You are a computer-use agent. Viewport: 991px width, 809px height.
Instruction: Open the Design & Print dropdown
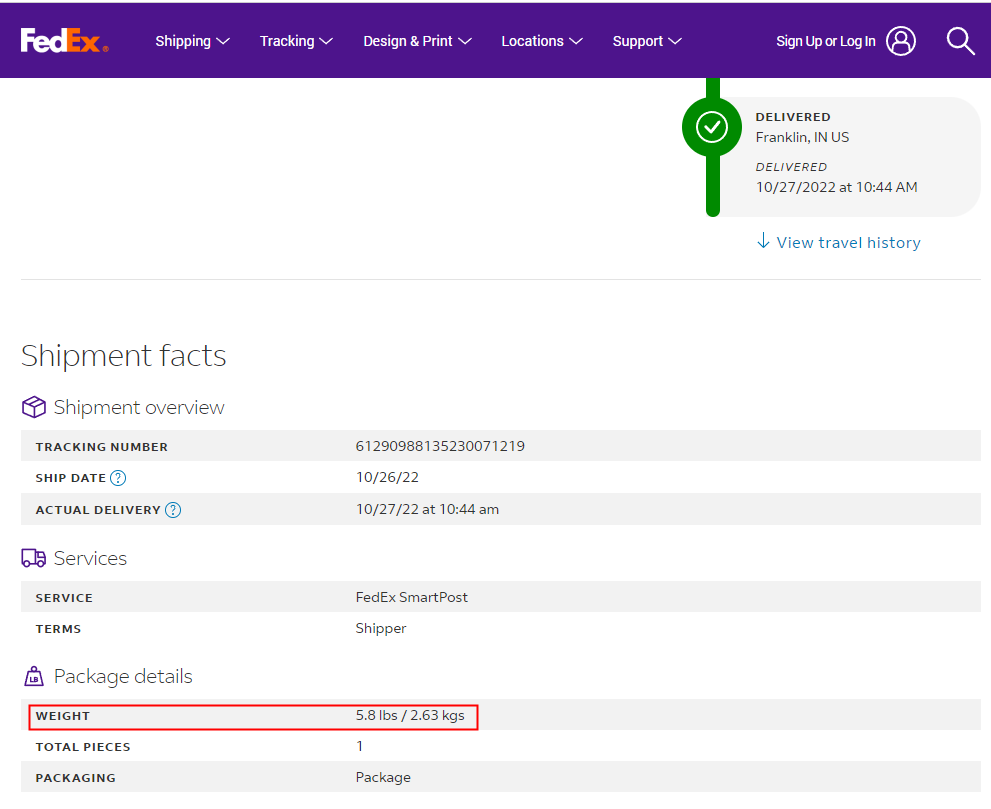point(417,41)
